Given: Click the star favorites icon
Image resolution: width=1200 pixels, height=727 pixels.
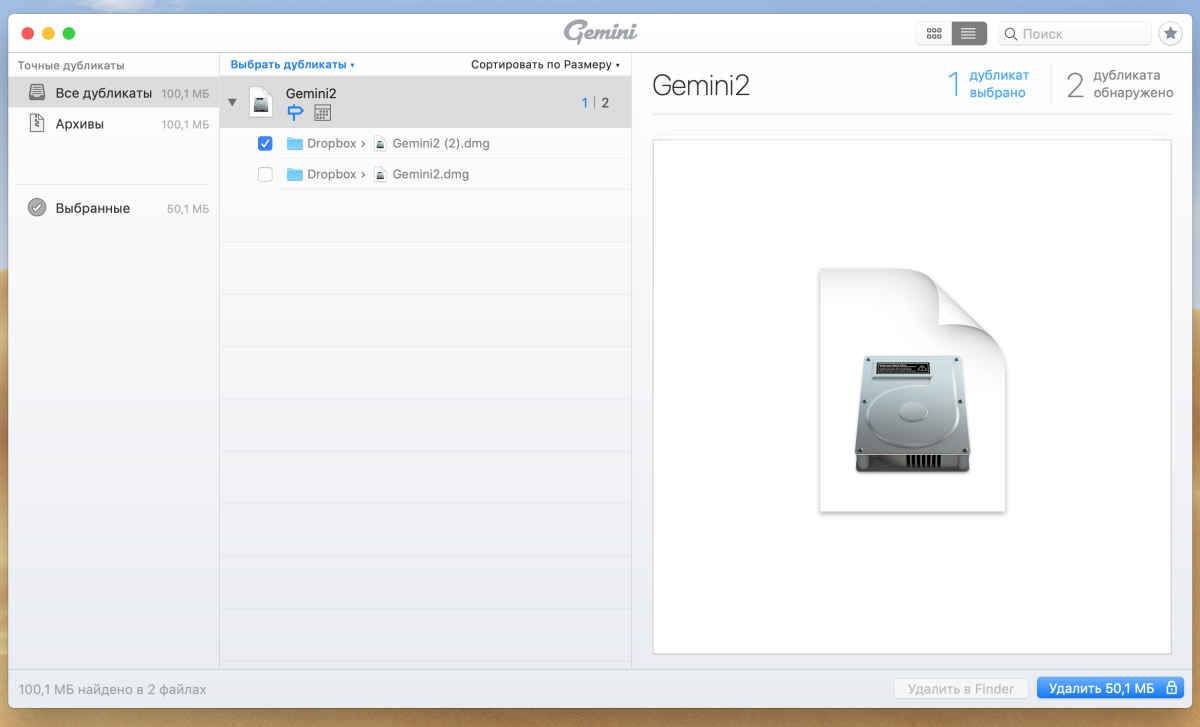Looking at the screenshot, I should [x=1170, y=33].
